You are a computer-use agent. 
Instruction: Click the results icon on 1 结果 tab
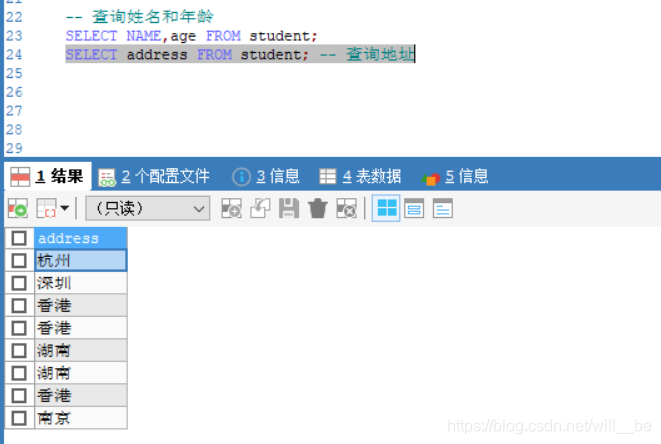(x=20, y=177)
